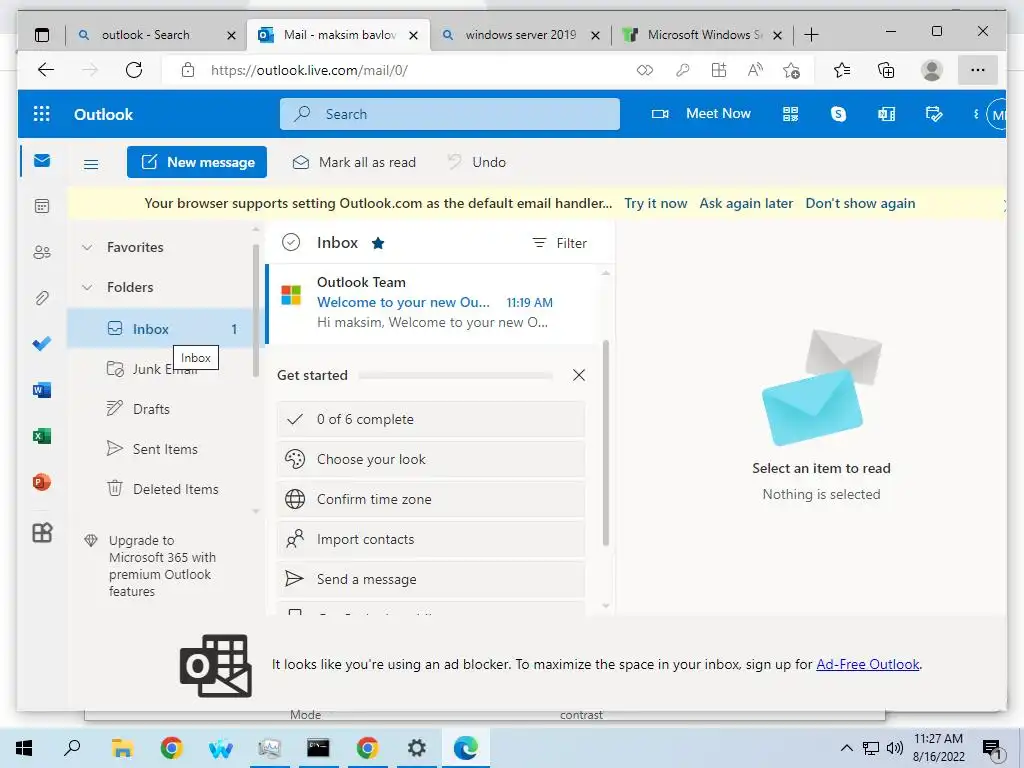Open the Junk Email folder
Viewport: 1024px width, 768px height.
[159, 369]
